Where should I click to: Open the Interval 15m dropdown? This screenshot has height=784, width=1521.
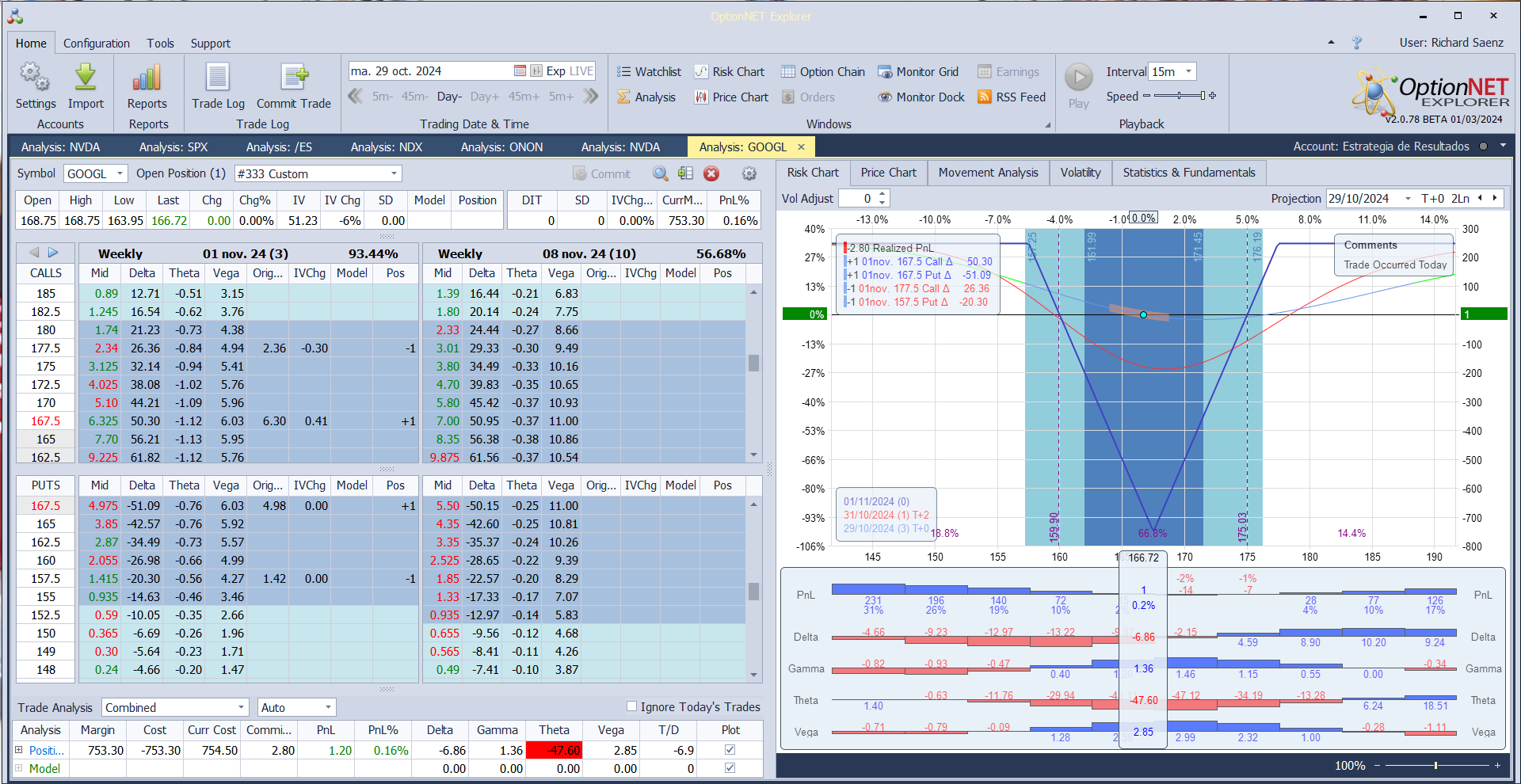pyautogui.click(x=1187, y=72)
